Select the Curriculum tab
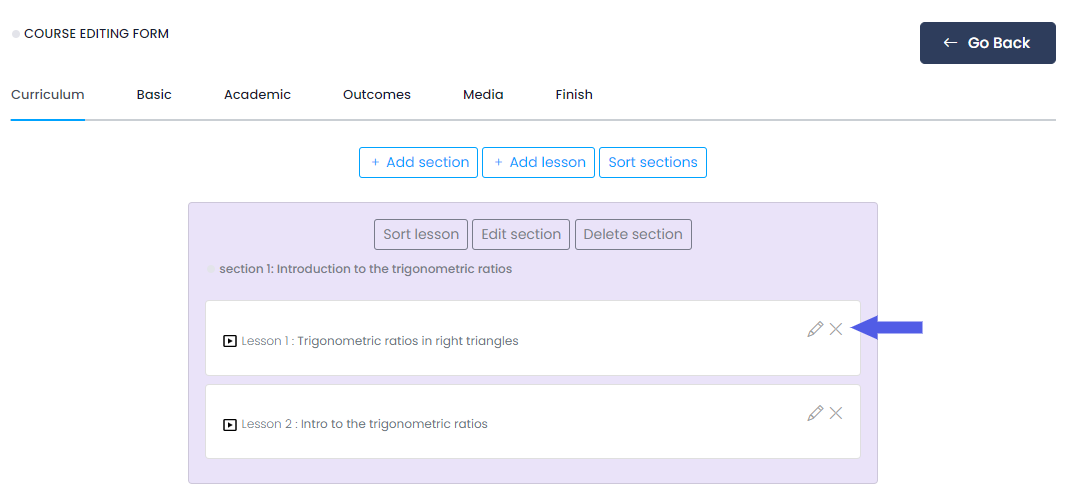Screen dimensions: 1071x489 click(x=48, y=95)
